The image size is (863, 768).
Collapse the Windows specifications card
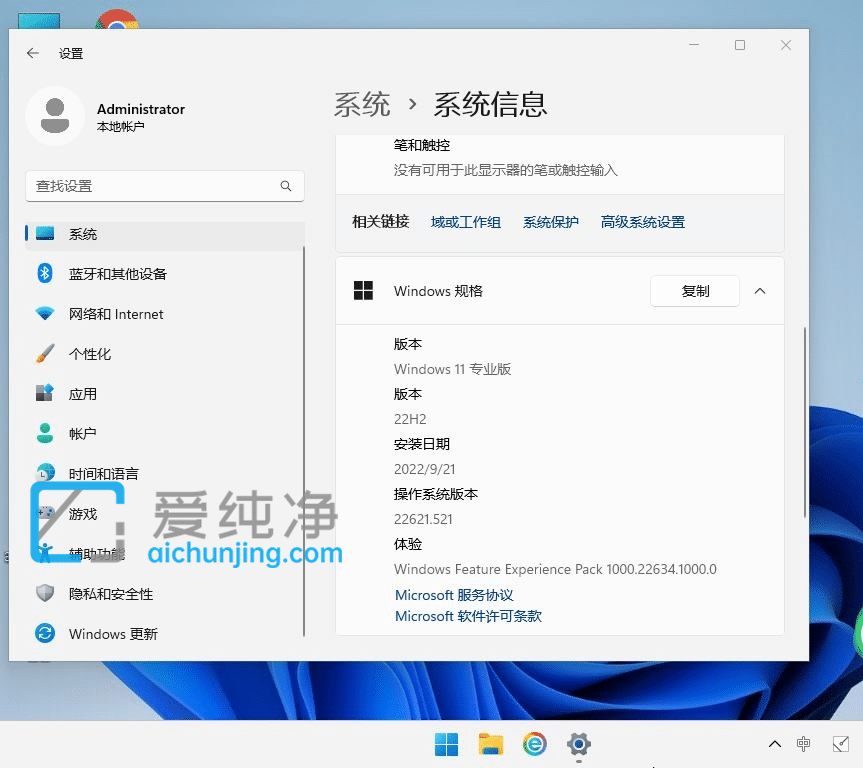[x=759, y=291]
